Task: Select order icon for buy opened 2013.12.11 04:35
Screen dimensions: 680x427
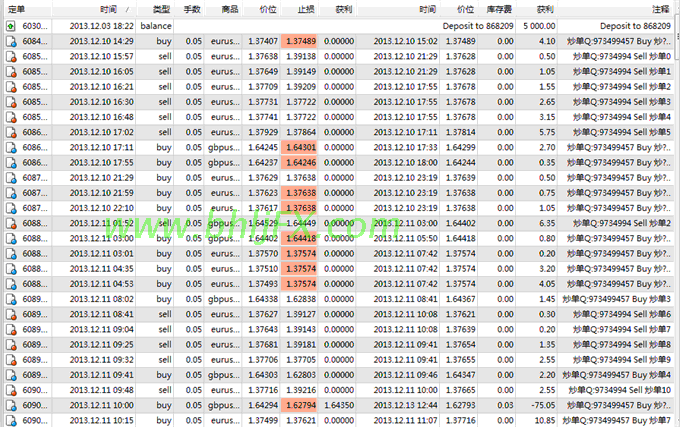Action: coord(11,269)
